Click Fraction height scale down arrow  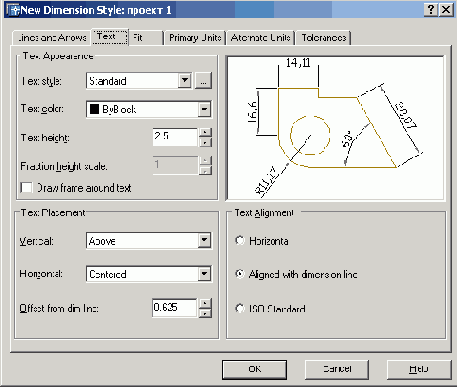(205, 170)
